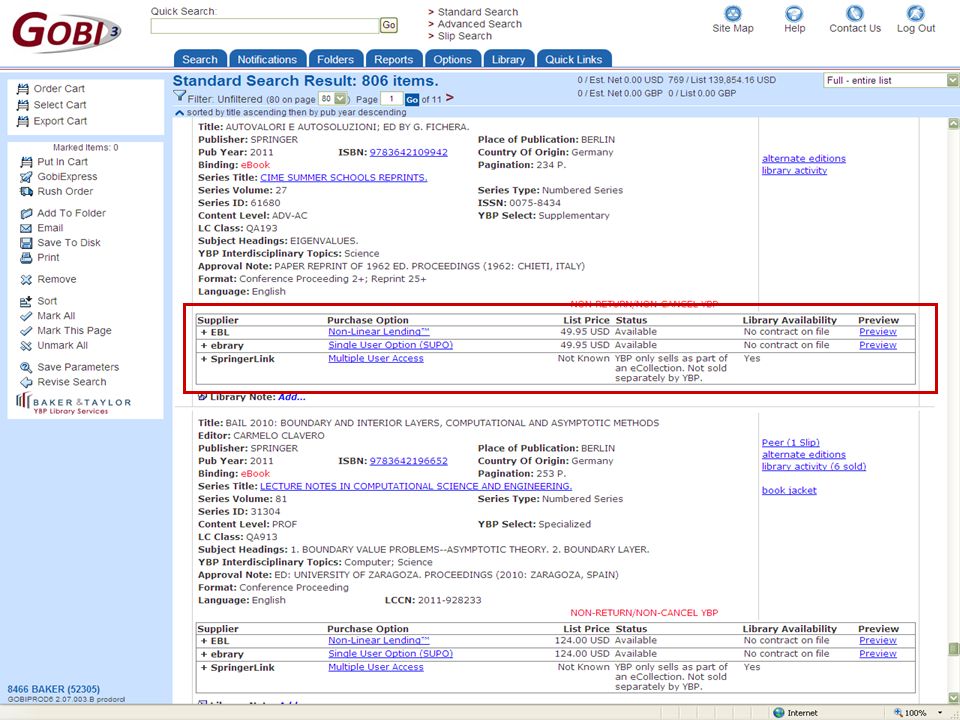The width and height of the screenshot is (960, 720).
Task: Open Peer (1 Slip) link
Action: (x=790, y=443)
